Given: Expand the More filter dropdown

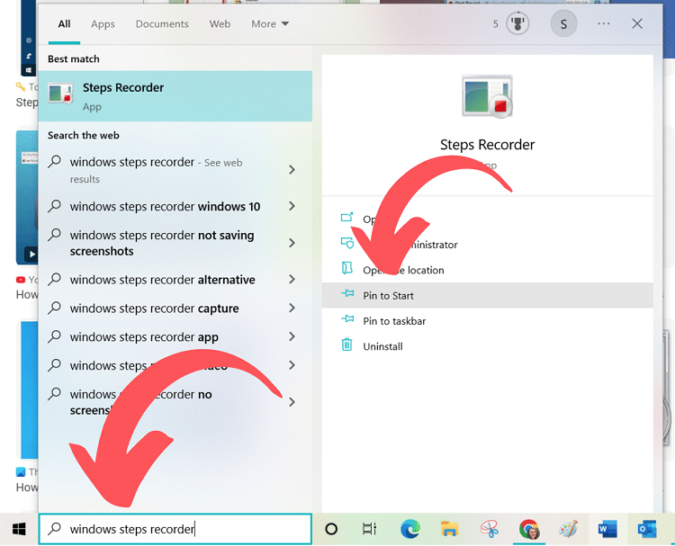Looking at the screenshot, I should [270, 24].
